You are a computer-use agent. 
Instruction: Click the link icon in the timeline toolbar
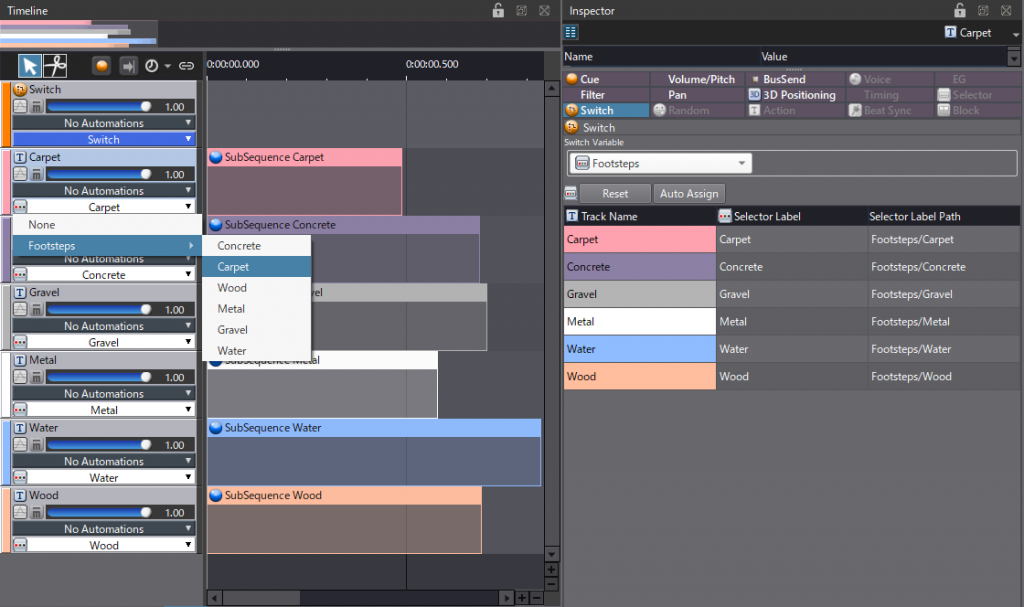coord(188,64)
